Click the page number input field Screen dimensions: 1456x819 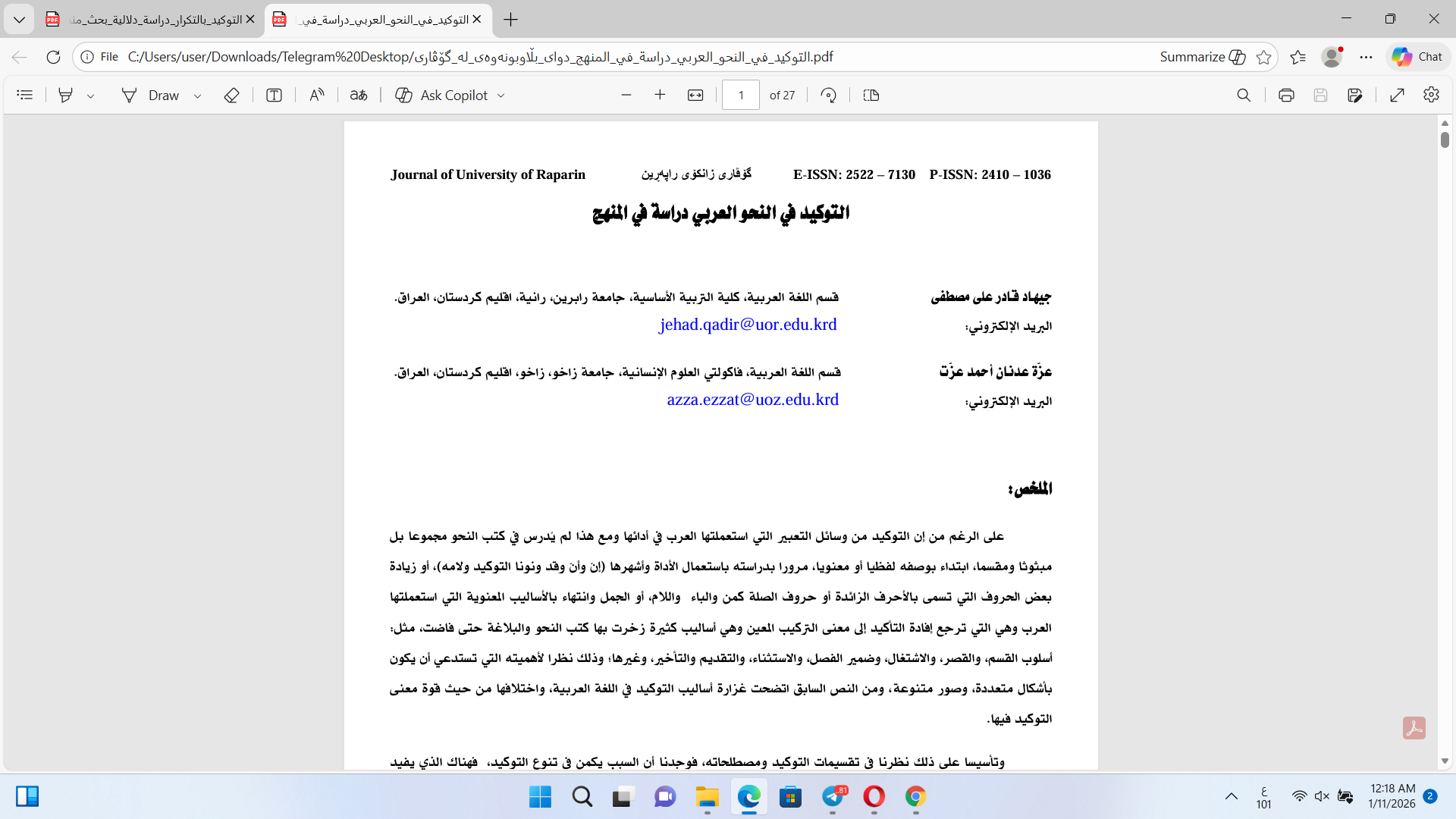(741, 95)
